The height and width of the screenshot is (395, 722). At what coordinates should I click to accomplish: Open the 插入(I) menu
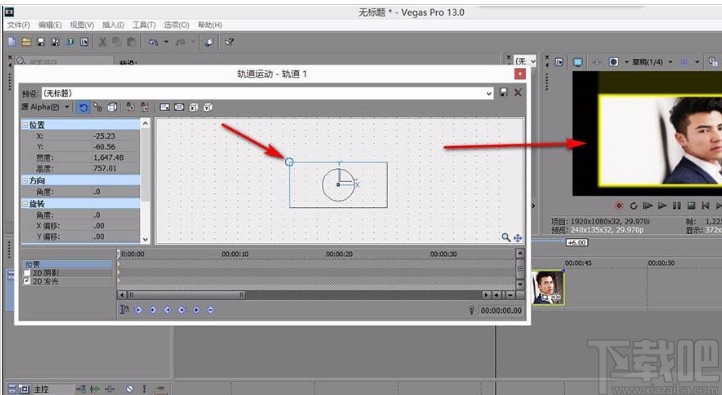click(x=113, y=25)
